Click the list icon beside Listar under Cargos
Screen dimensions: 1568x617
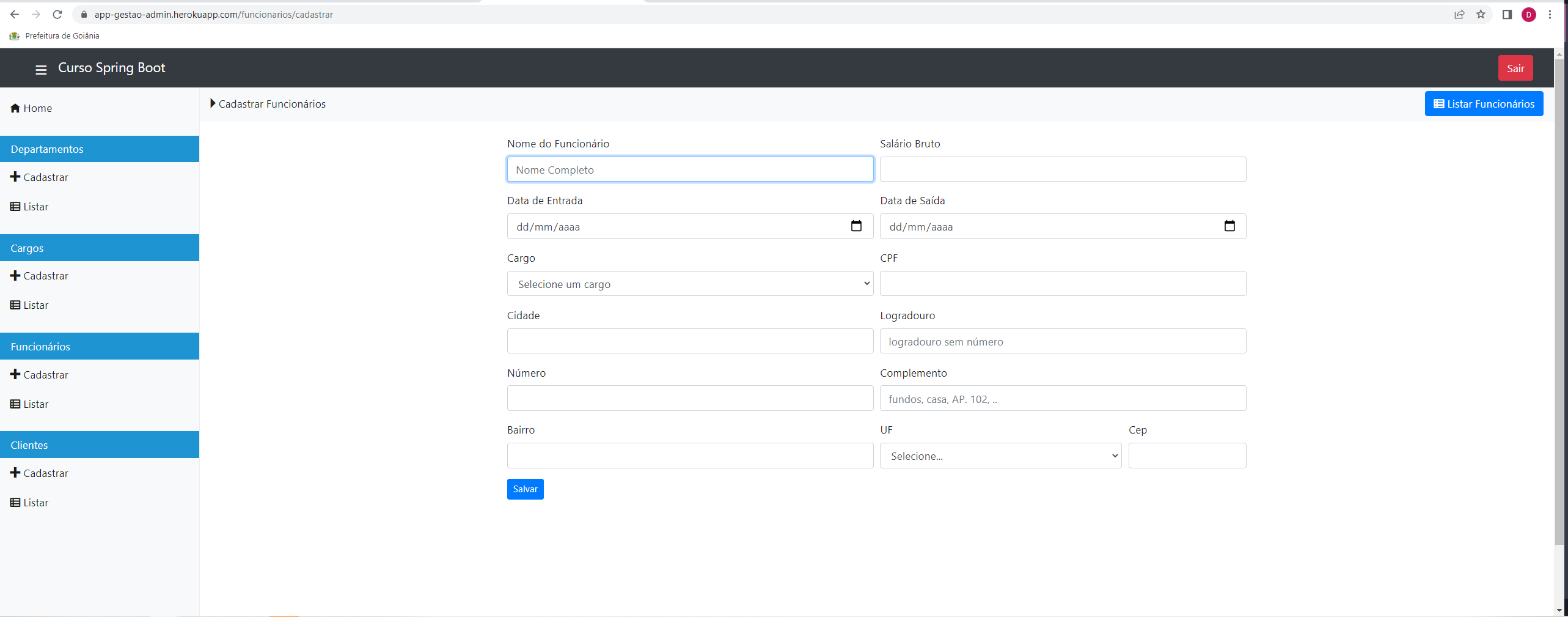(x=15, y=305)
